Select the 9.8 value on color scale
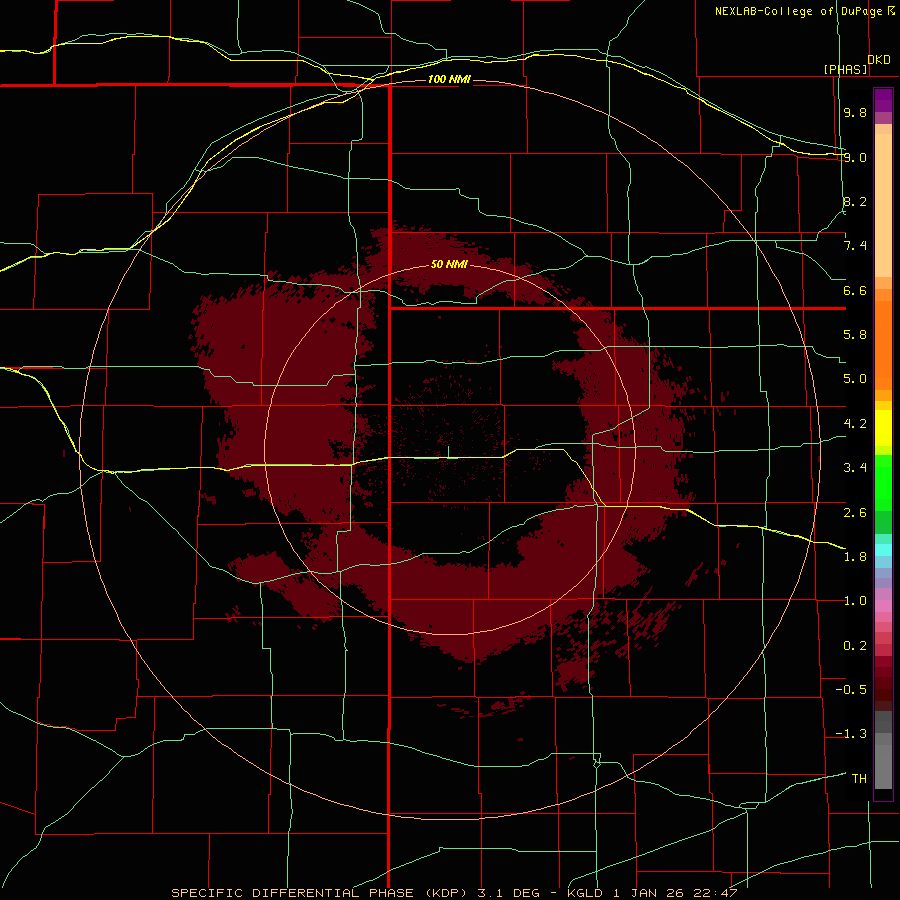 (855, 113)
